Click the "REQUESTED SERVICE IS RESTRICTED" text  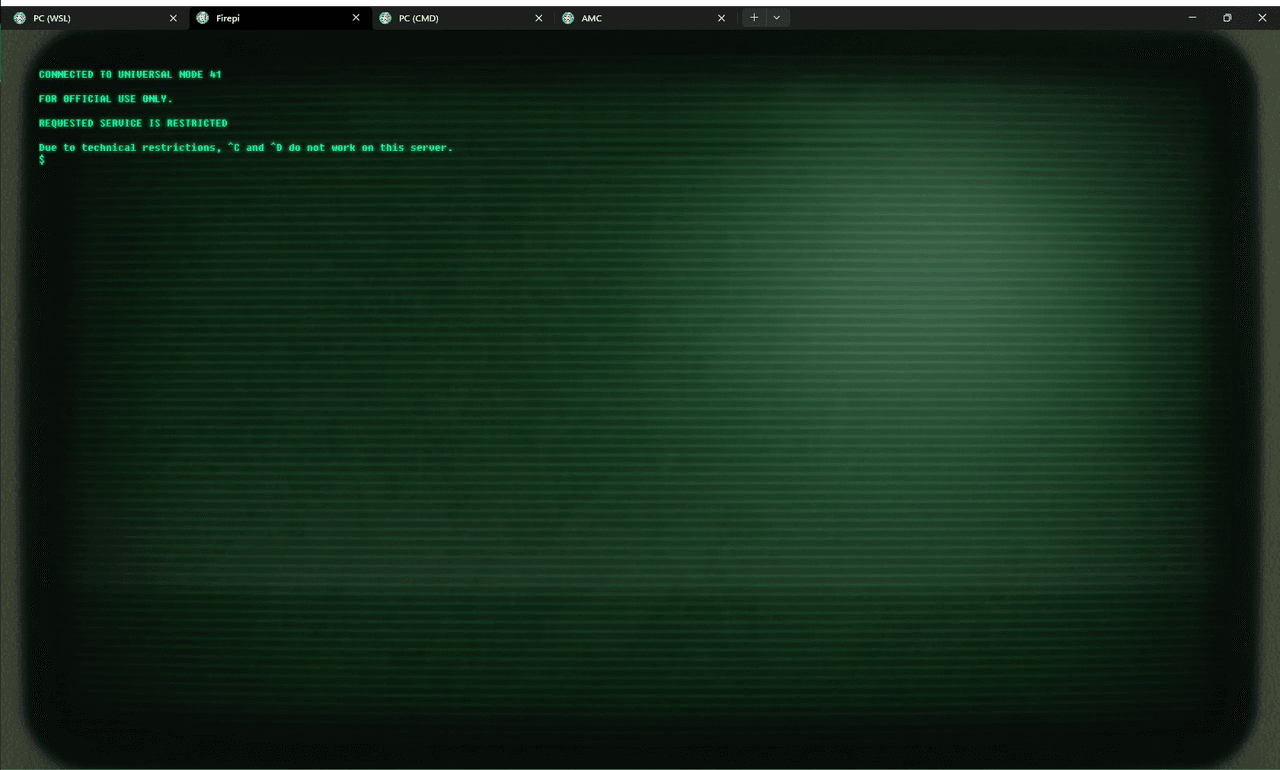pos(133,123)
